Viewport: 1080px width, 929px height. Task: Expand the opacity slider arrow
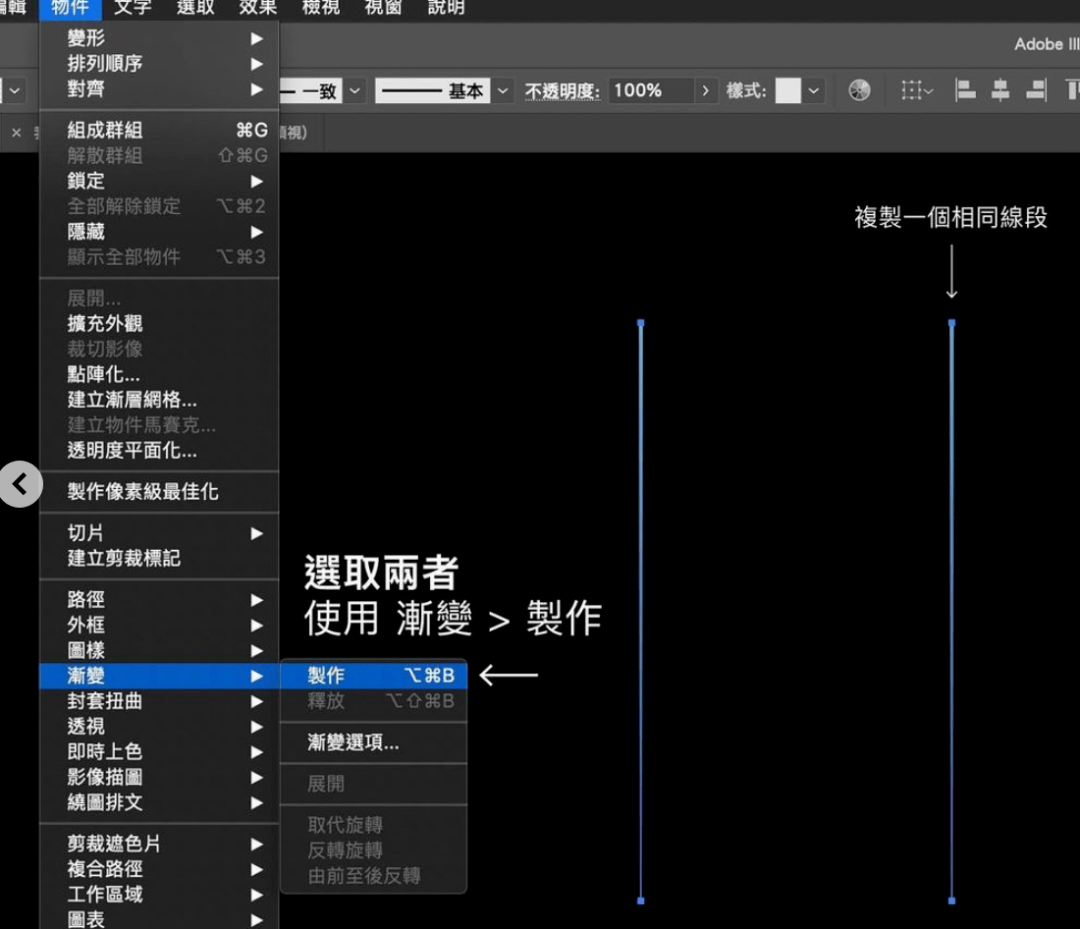706,91
